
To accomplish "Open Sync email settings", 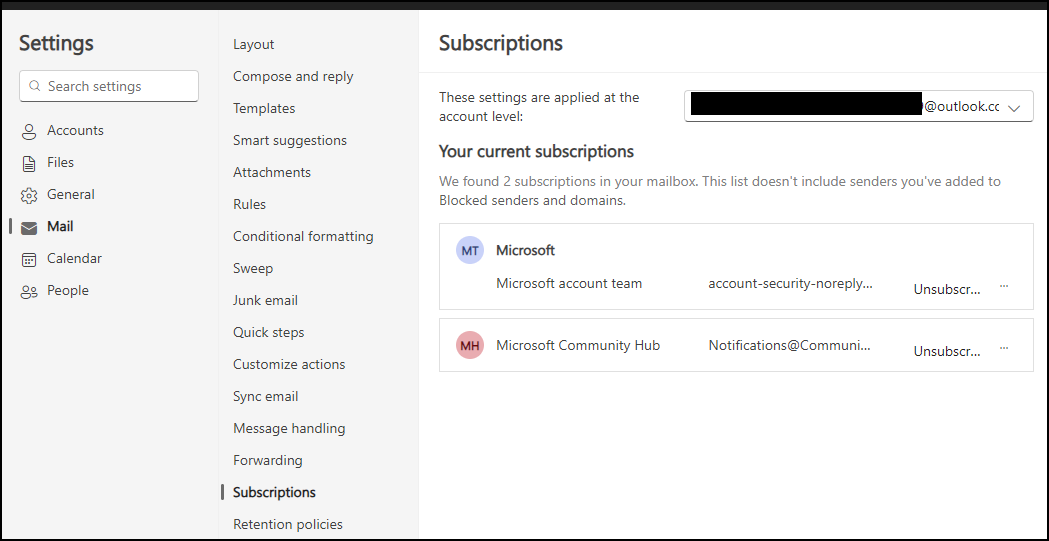I will [x=266, y=397].
